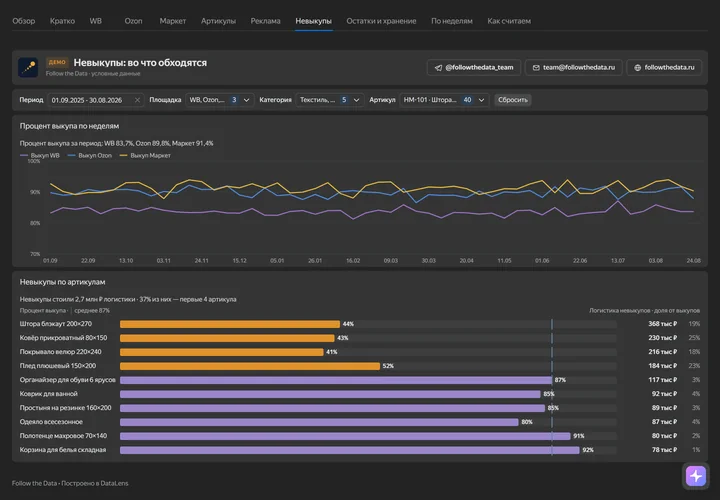Toggle the Выкуп Маркет legend series
This screenshot has width=720, height=500.
tap(145, 156)
